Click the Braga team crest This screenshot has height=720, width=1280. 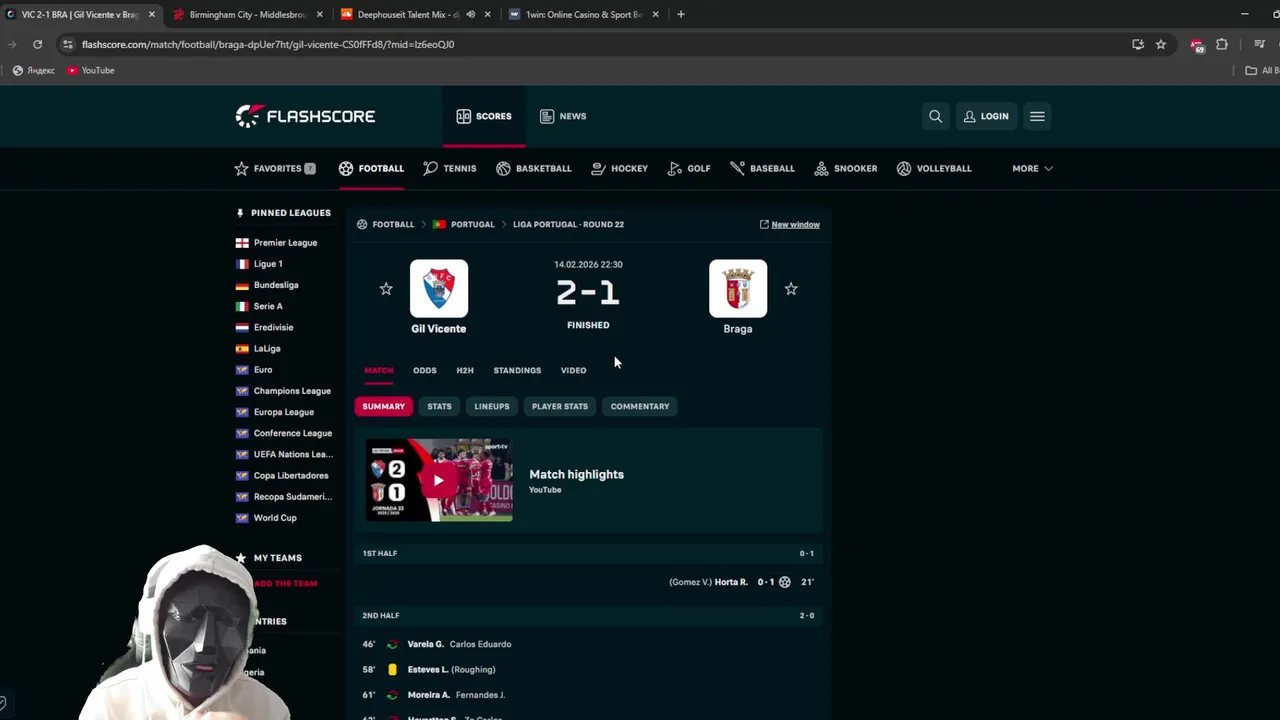(x=738, y=289)
